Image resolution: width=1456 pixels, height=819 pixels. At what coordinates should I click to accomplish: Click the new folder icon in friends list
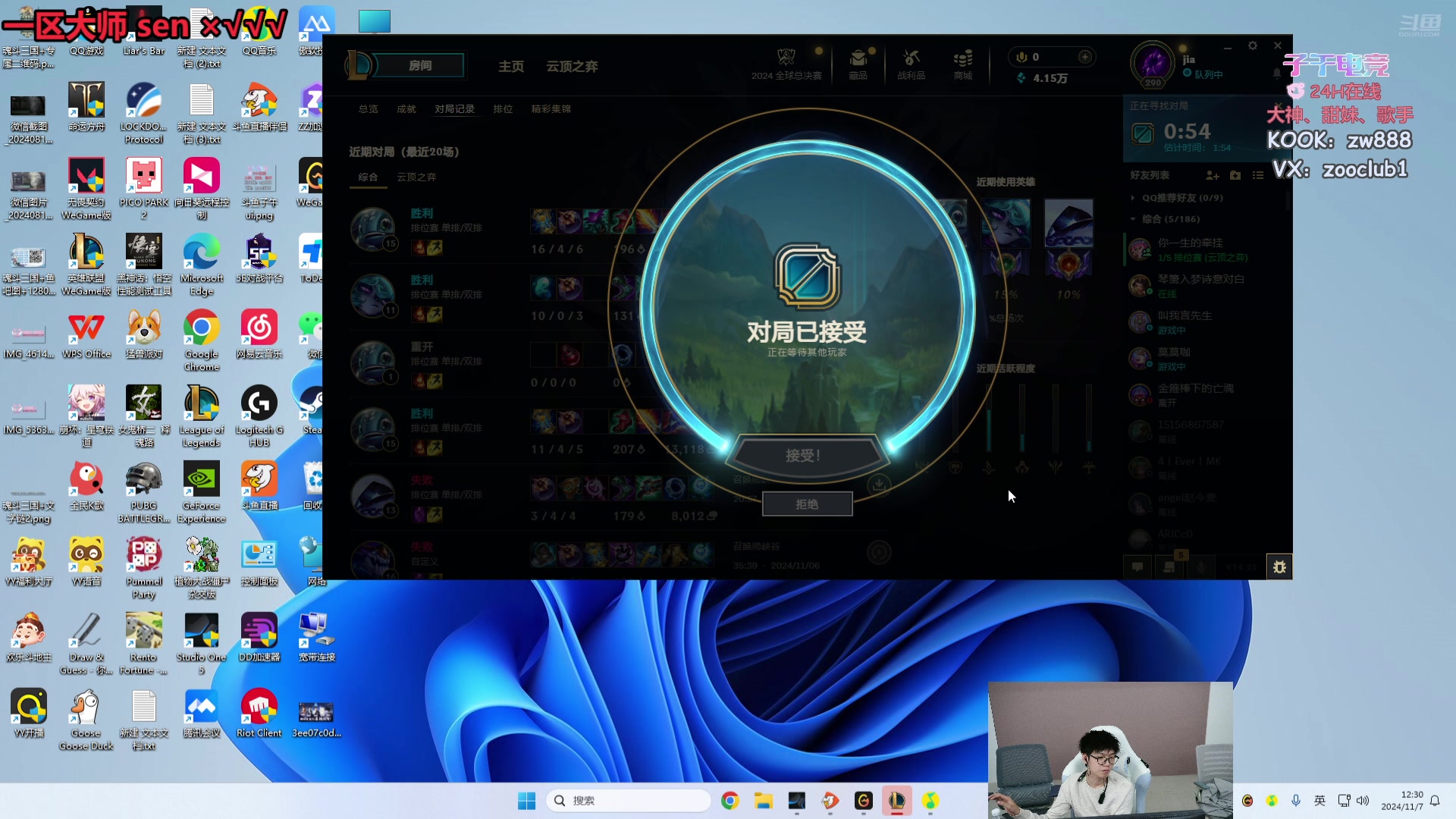coord(1235,175)
